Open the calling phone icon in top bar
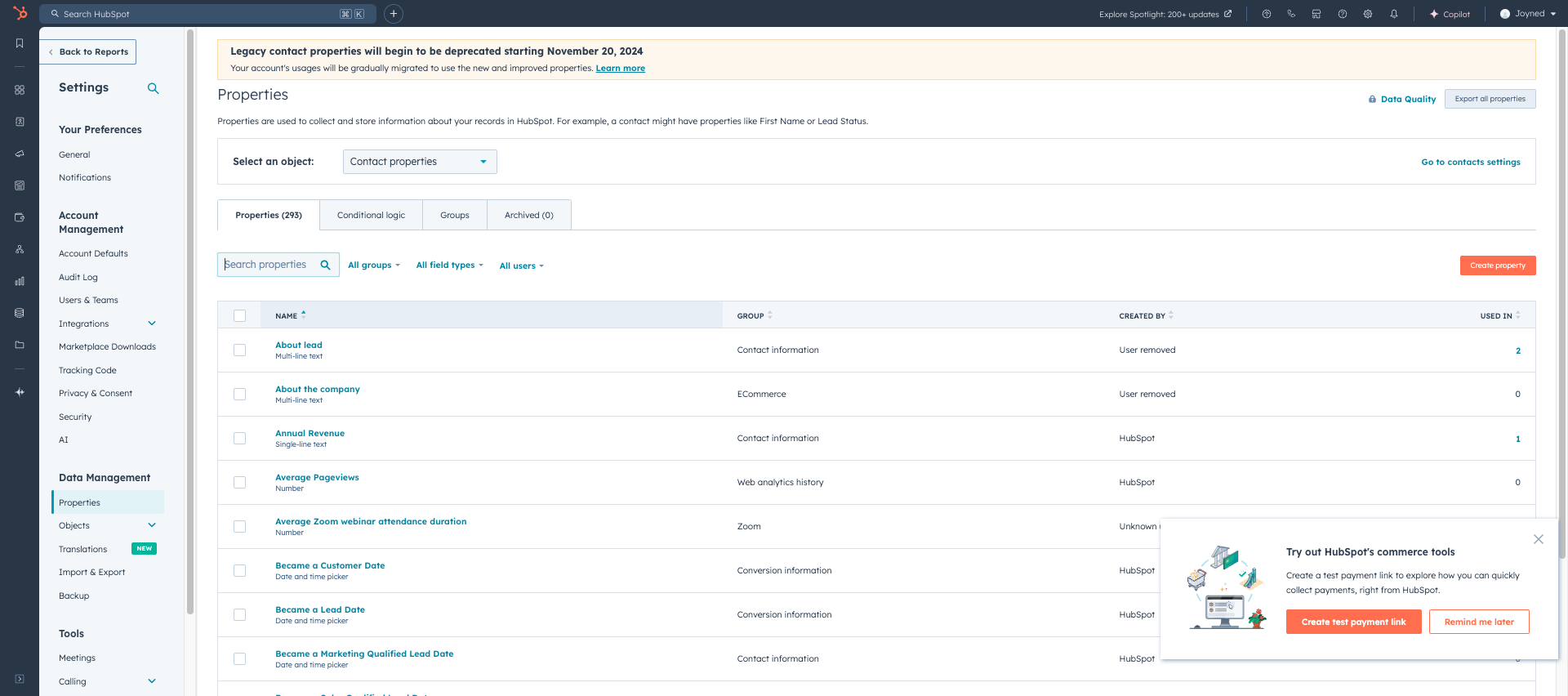 coord(1291,14)
